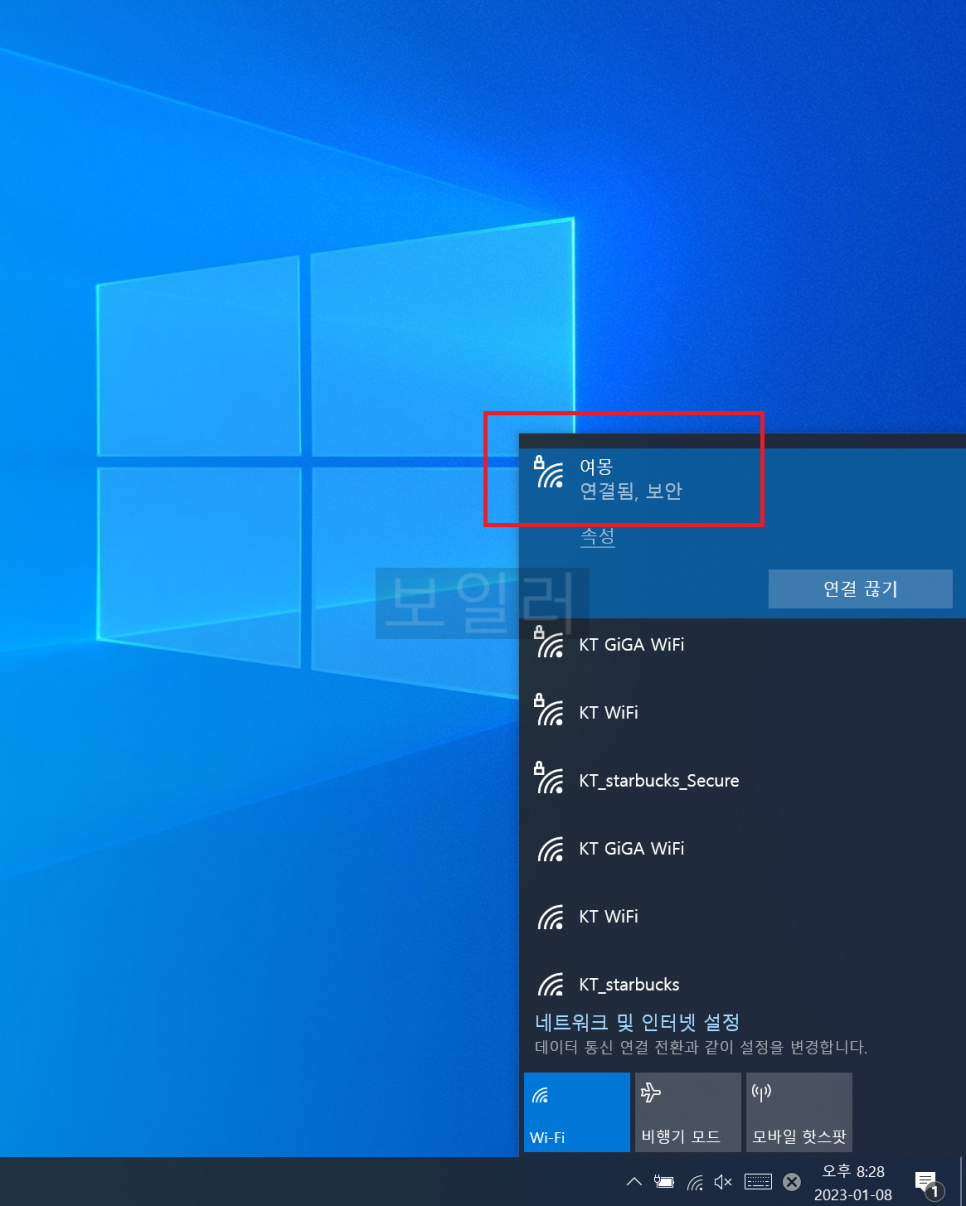Screen dimensions: 966x1206
Task: Open 네트워크 및 인터넷 설정 link
Action: pyautogui.click(x=637, y=1022)
